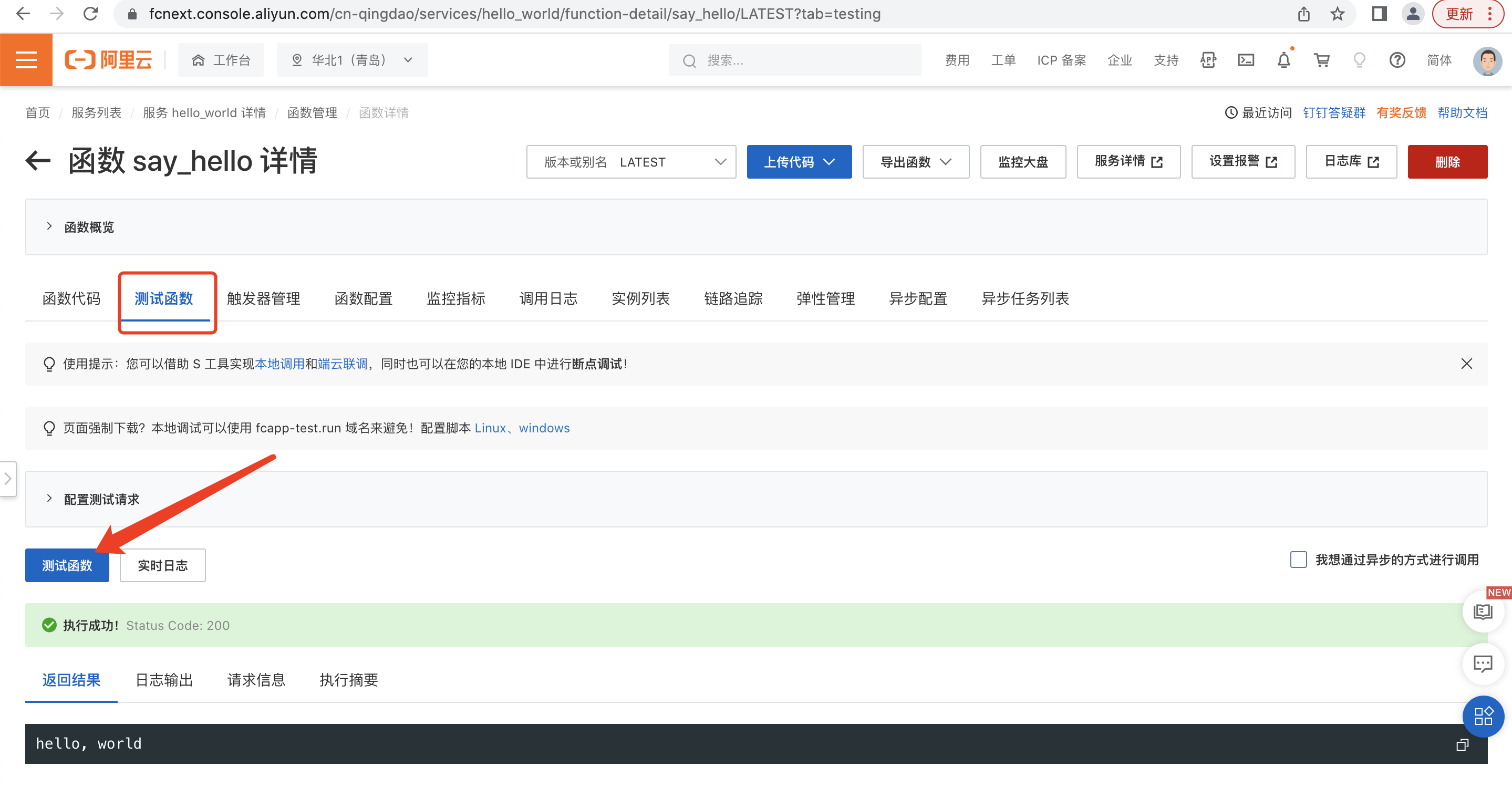The width and height of the screenshot is (1512, 787).
Task: Go back using the arrow beside 函数 say_hello
Action: (39, 161)
